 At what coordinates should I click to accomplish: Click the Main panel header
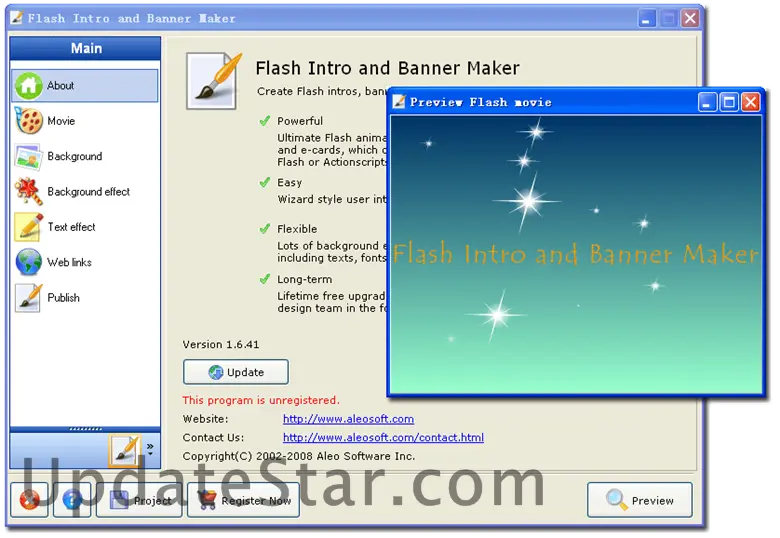click(86, 48)
